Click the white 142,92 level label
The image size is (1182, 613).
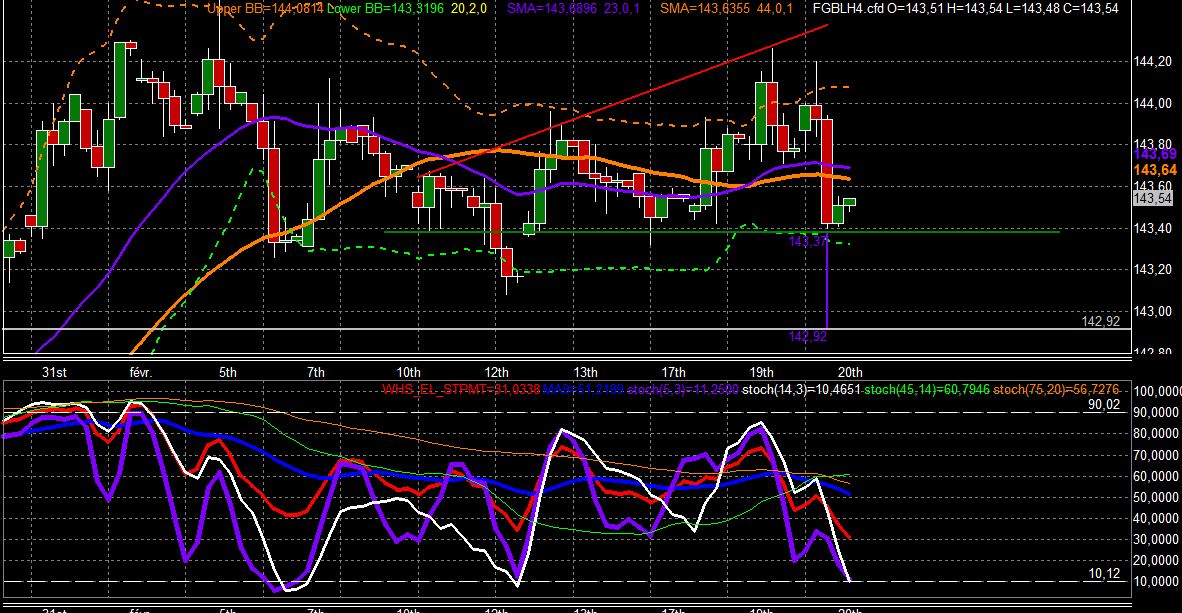(1101, 322)
